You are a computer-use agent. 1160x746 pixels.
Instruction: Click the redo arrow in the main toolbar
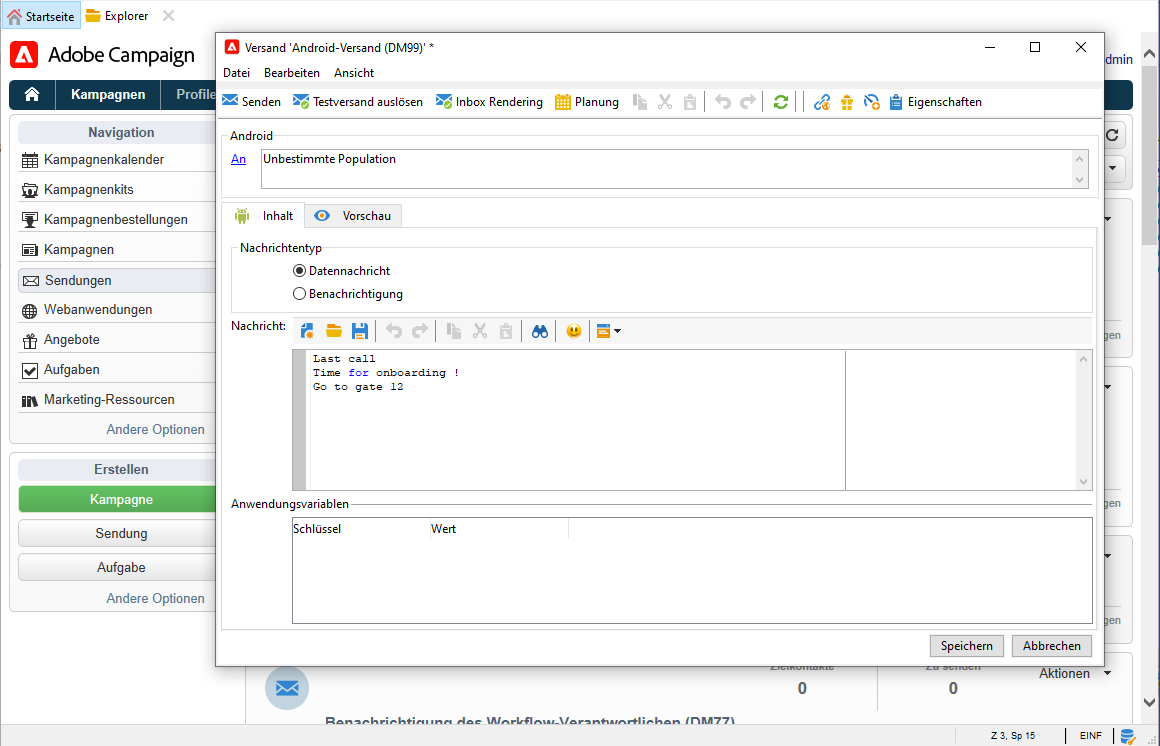(x=748, y=101)
